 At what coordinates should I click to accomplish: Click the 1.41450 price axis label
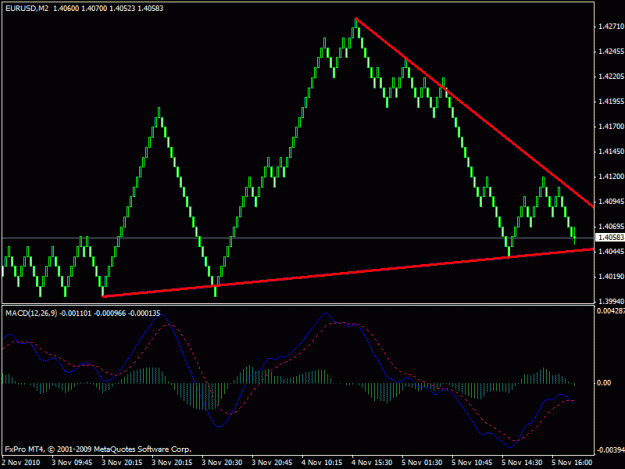pos(611,151)
